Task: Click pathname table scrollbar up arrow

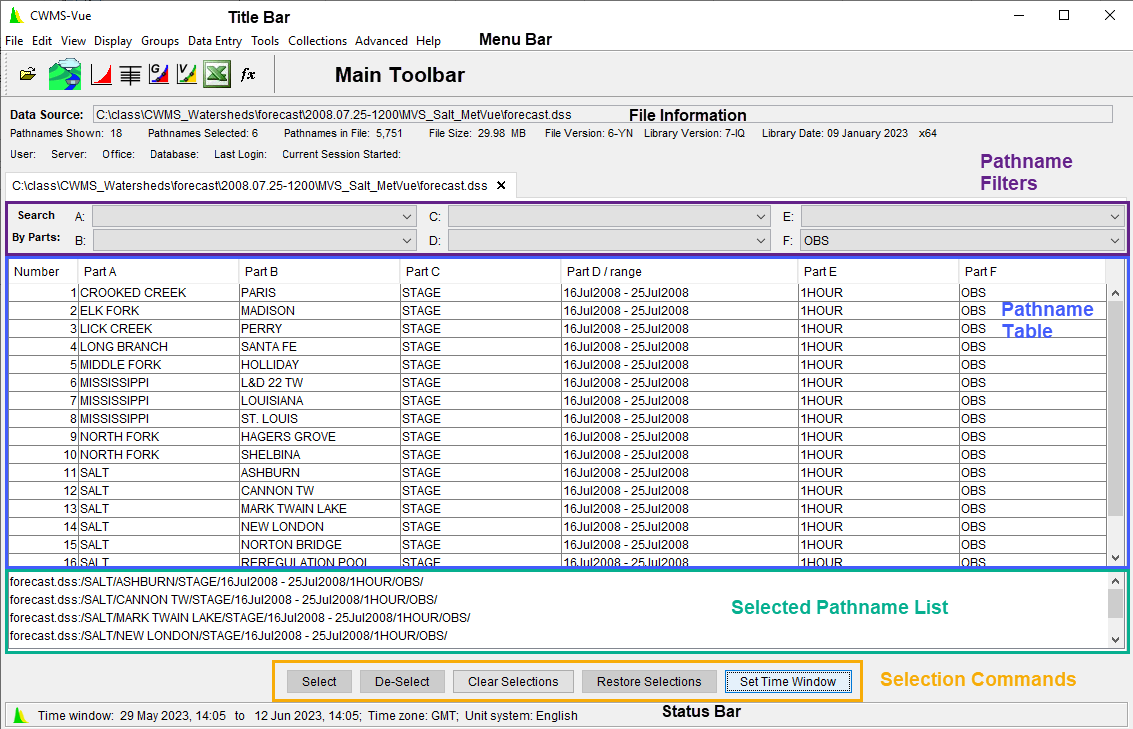Action: (1115, 293)
